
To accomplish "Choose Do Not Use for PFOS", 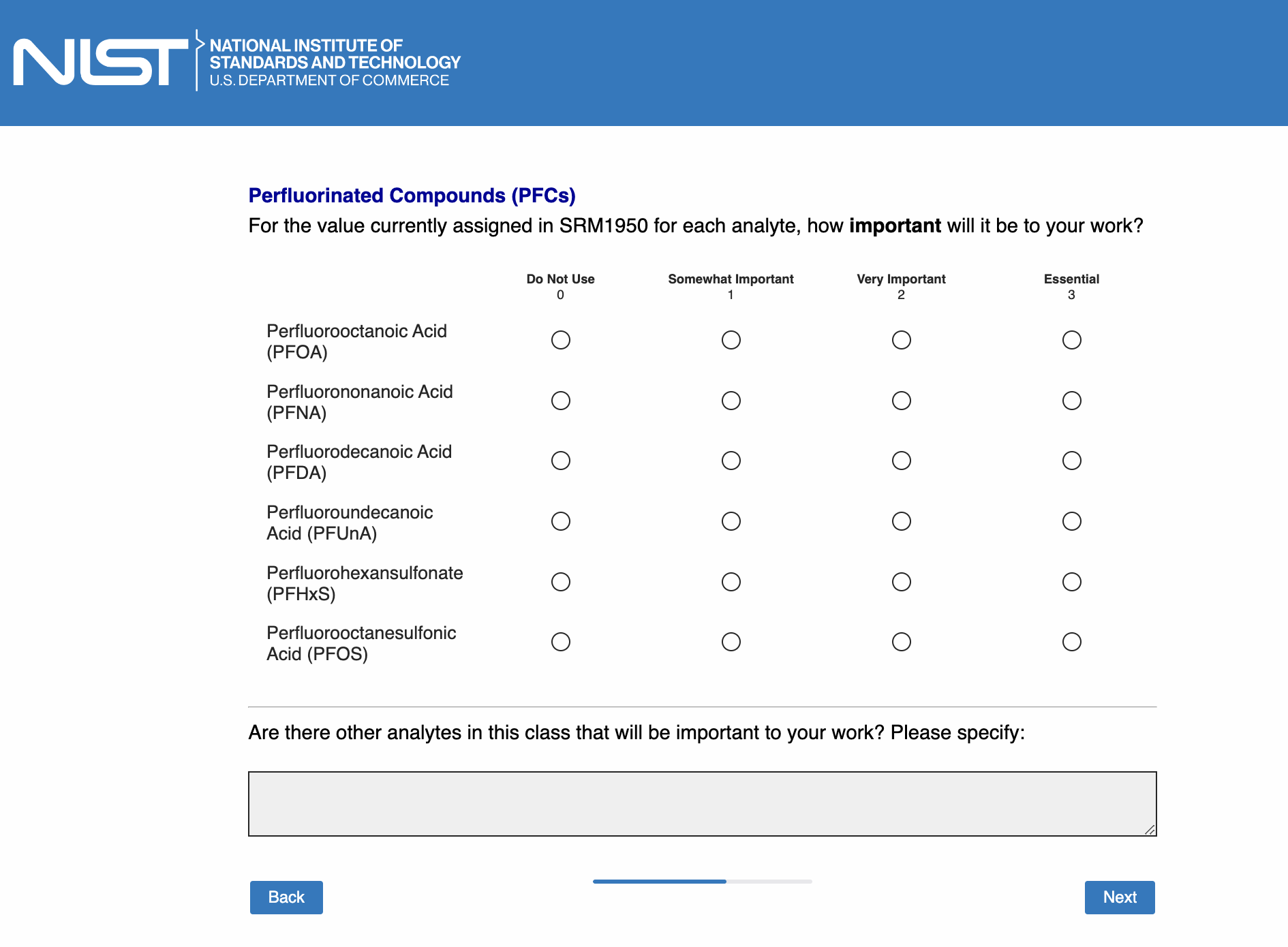I will pos(561,642).
